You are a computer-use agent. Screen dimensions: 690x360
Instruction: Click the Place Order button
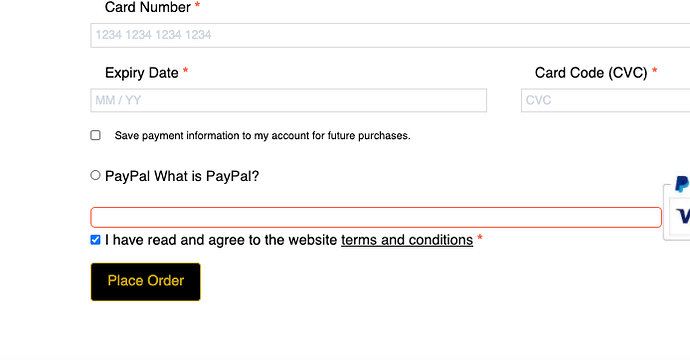(x=146, y=282)
